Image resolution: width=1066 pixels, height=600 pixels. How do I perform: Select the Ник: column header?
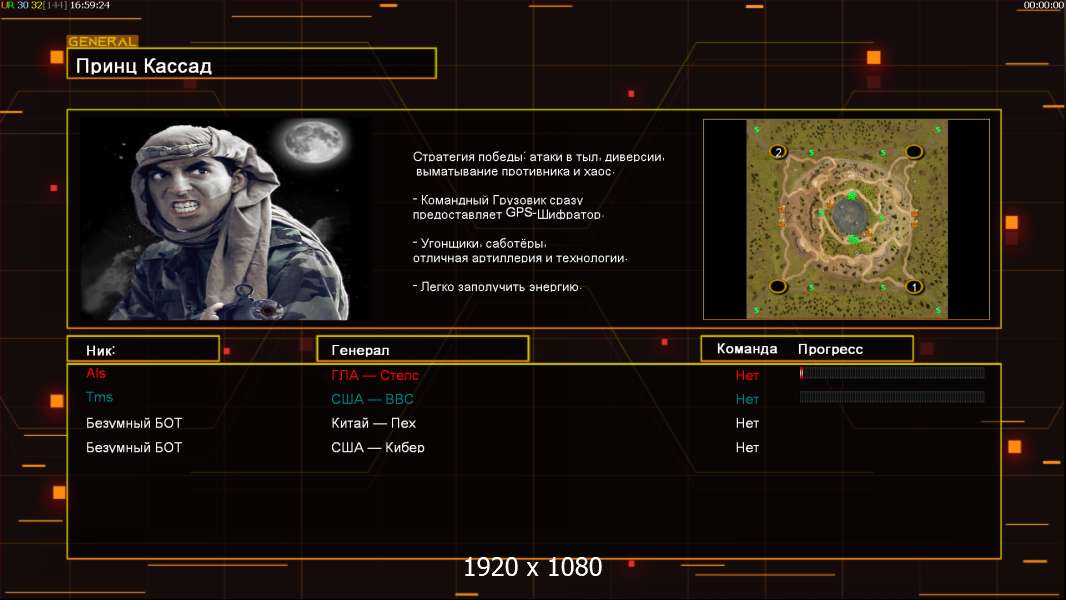coord(143,349)
